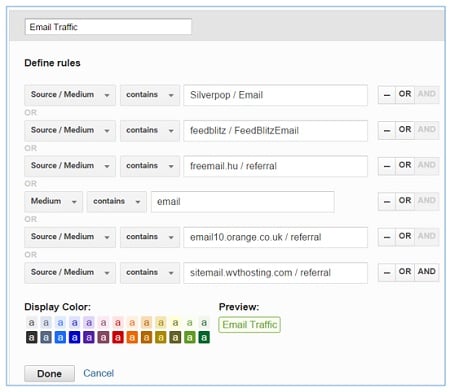
Task: Choose the darkest green display color swatch
Action: 204,337
